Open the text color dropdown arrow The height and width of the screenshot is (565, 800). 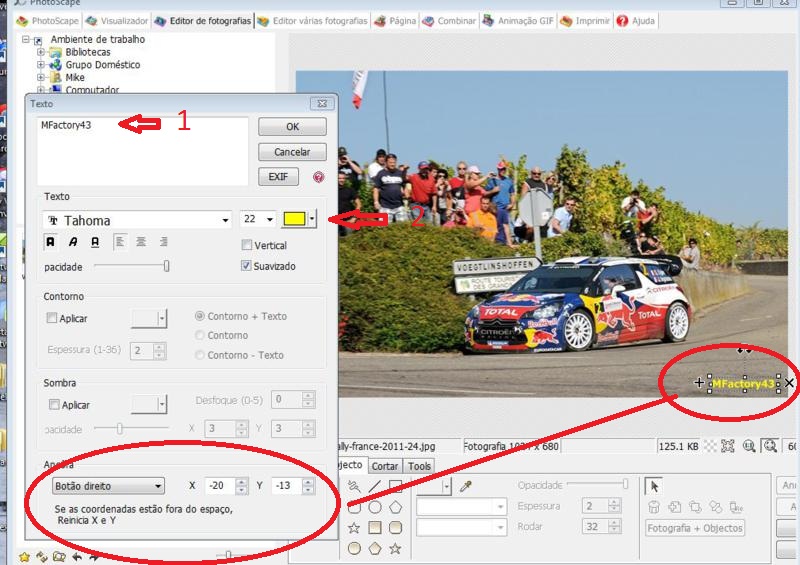[312, 219]
